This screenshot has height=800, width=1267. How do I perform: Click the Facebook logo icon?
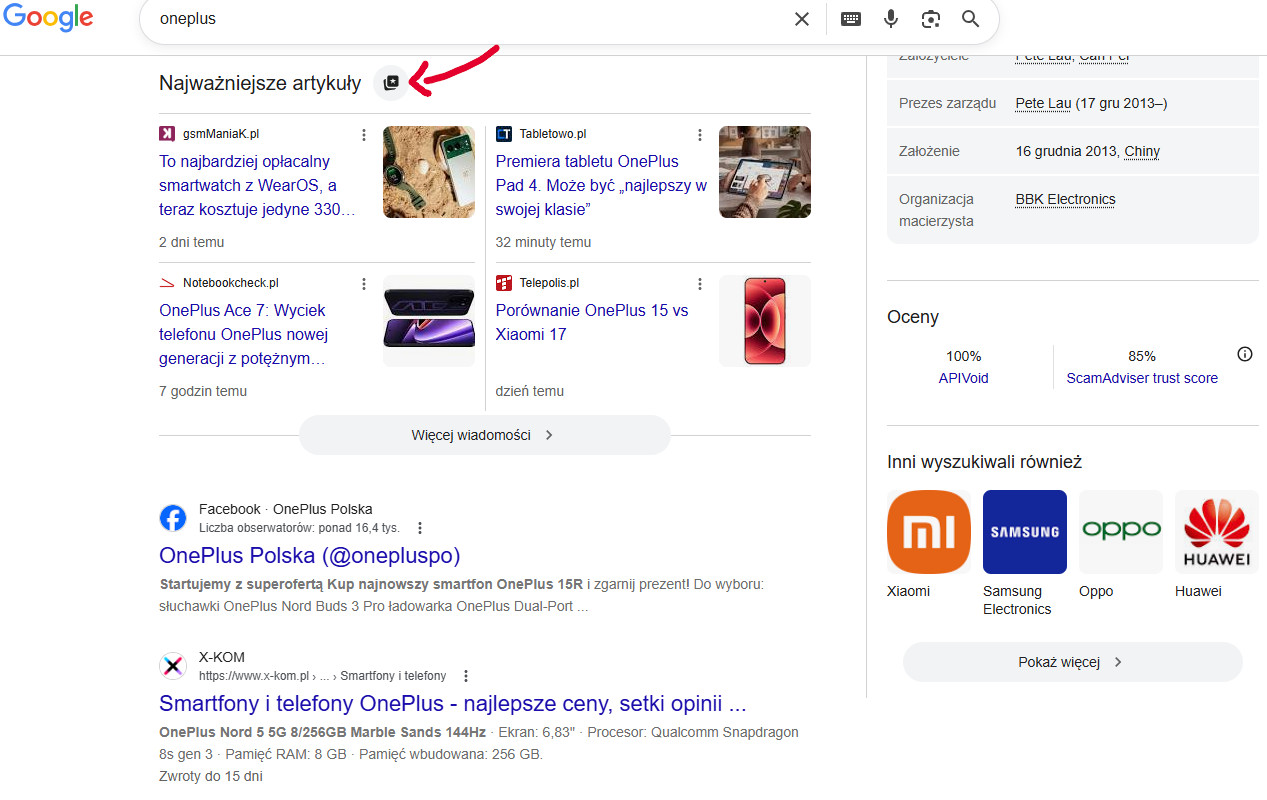tap(173, 518)
